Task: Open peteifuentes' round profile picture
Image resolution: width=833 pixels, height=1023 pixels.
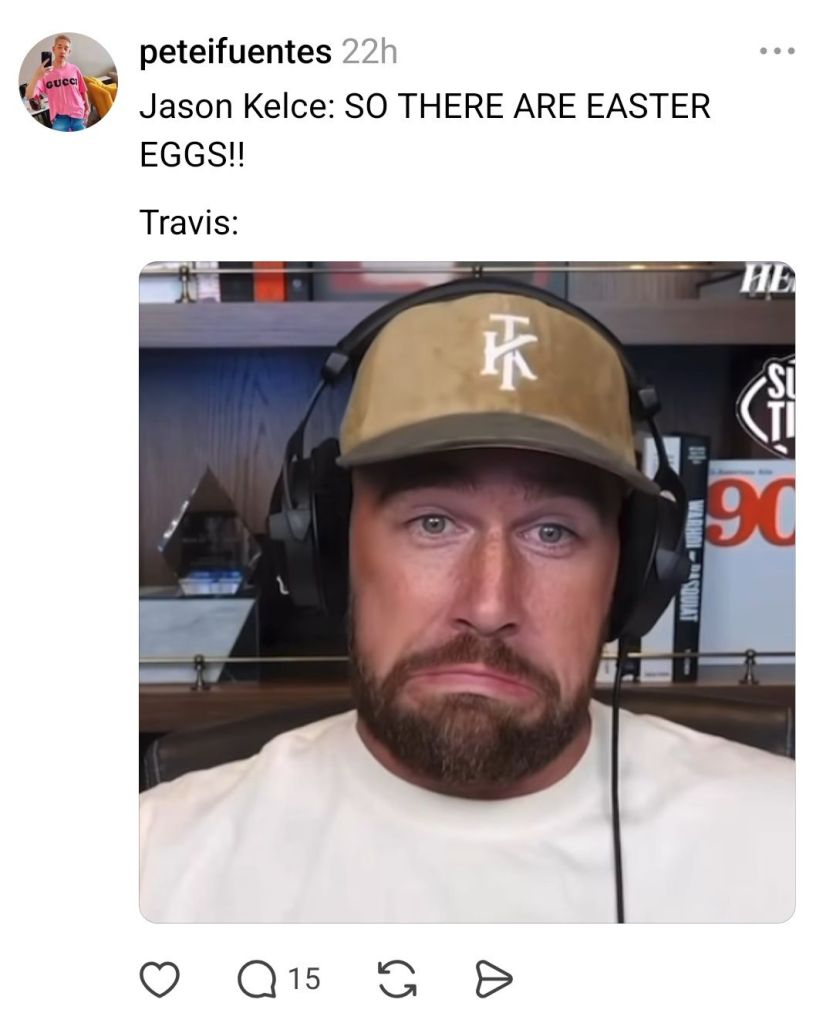Action: [68, 82]
